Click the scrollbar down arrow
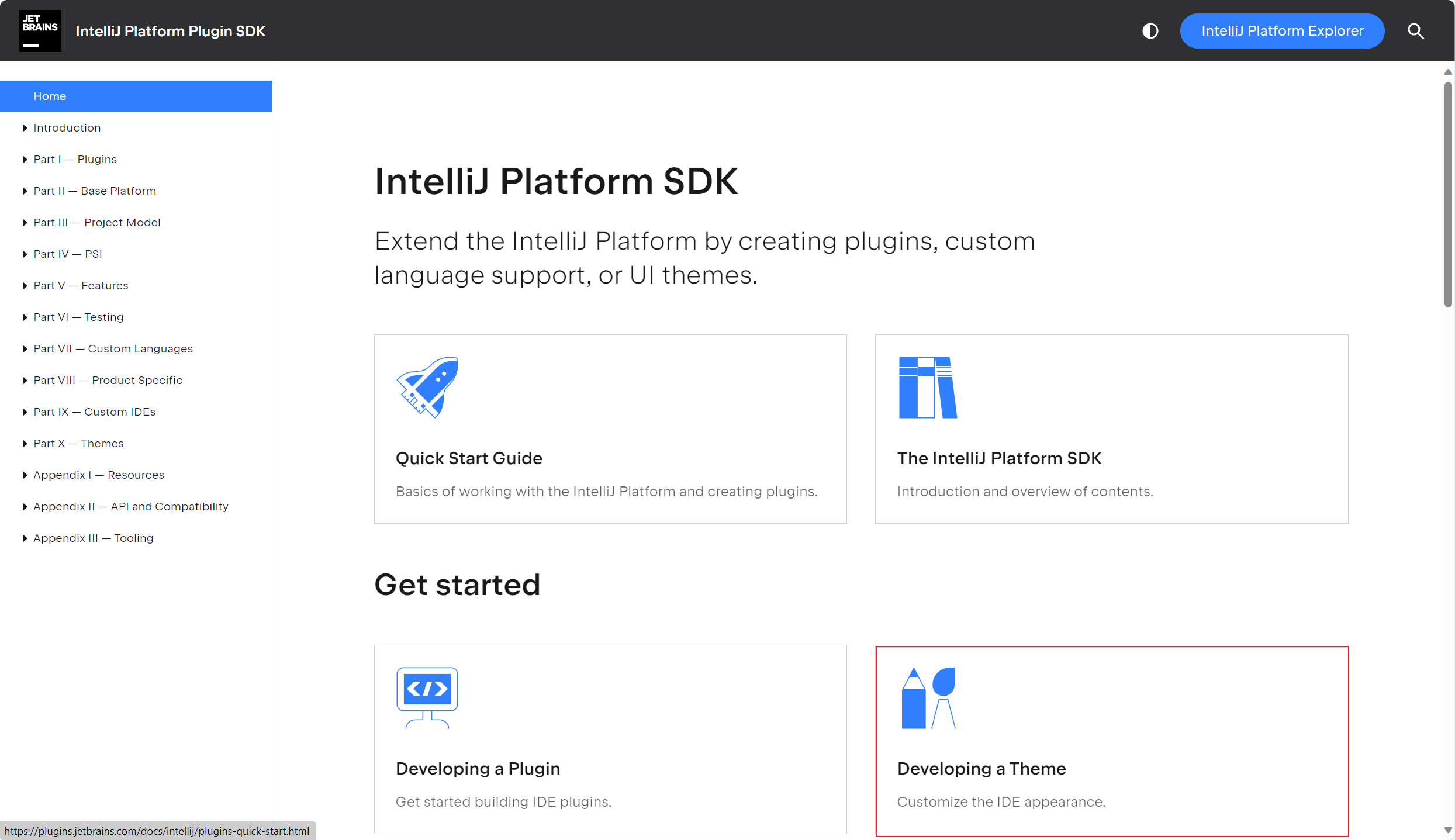This screenshot has height=840, width=1455. pyautogui.click(x=1448, y=830)
